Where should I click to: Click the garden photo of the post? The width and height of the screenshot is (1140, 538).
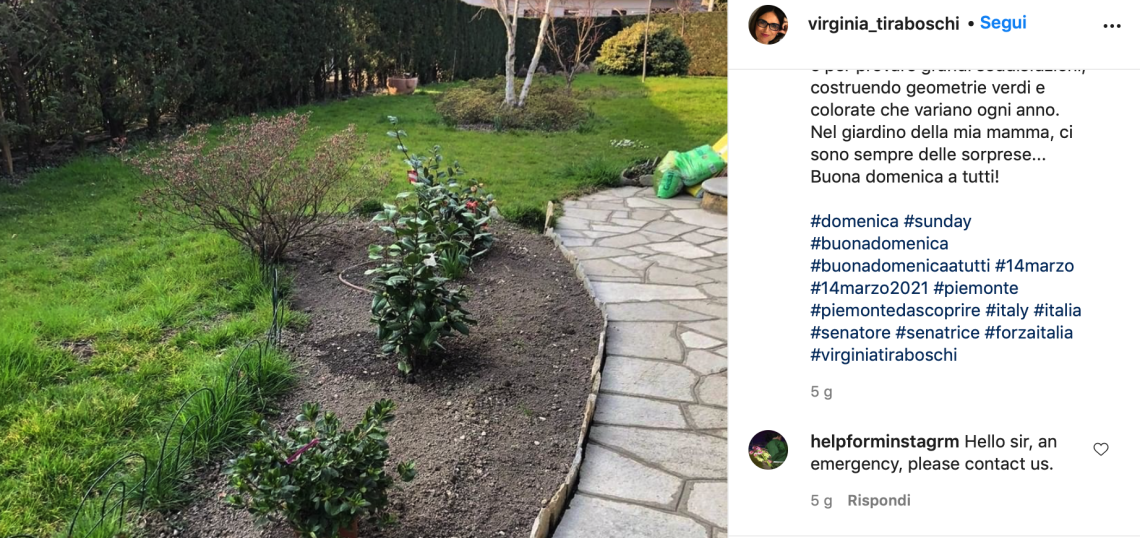pos(364,269)
